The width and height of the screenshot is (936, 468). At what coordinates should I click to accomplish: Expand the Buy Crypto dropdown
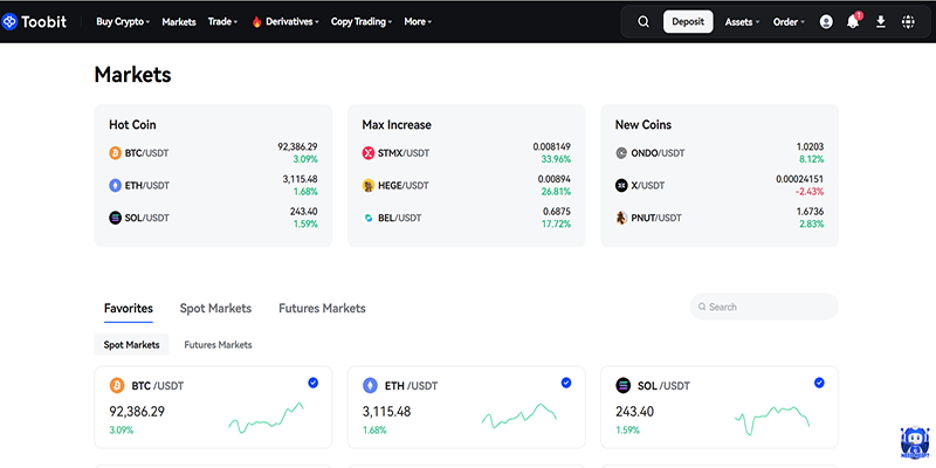pos(123,22)
